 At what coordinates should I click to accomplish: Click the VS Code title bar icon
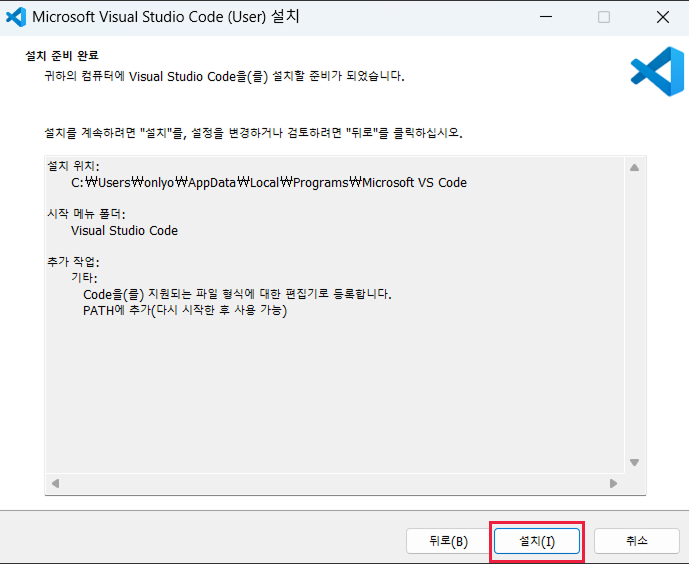16,17
